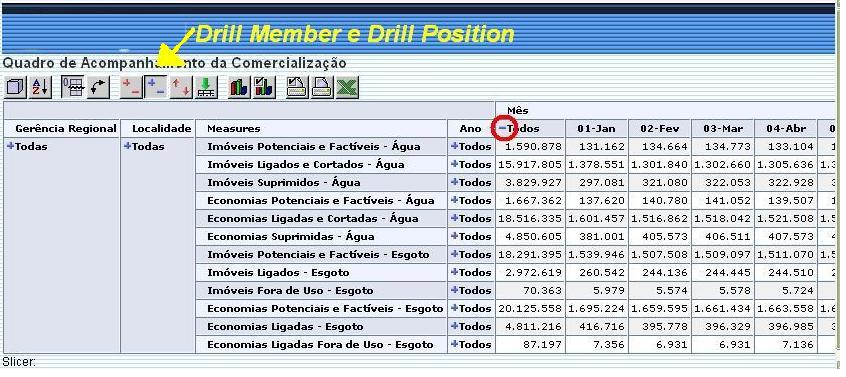Open the A-Z sort options
The height and width of the screenshot is (377, 846).
click(41, 87)
